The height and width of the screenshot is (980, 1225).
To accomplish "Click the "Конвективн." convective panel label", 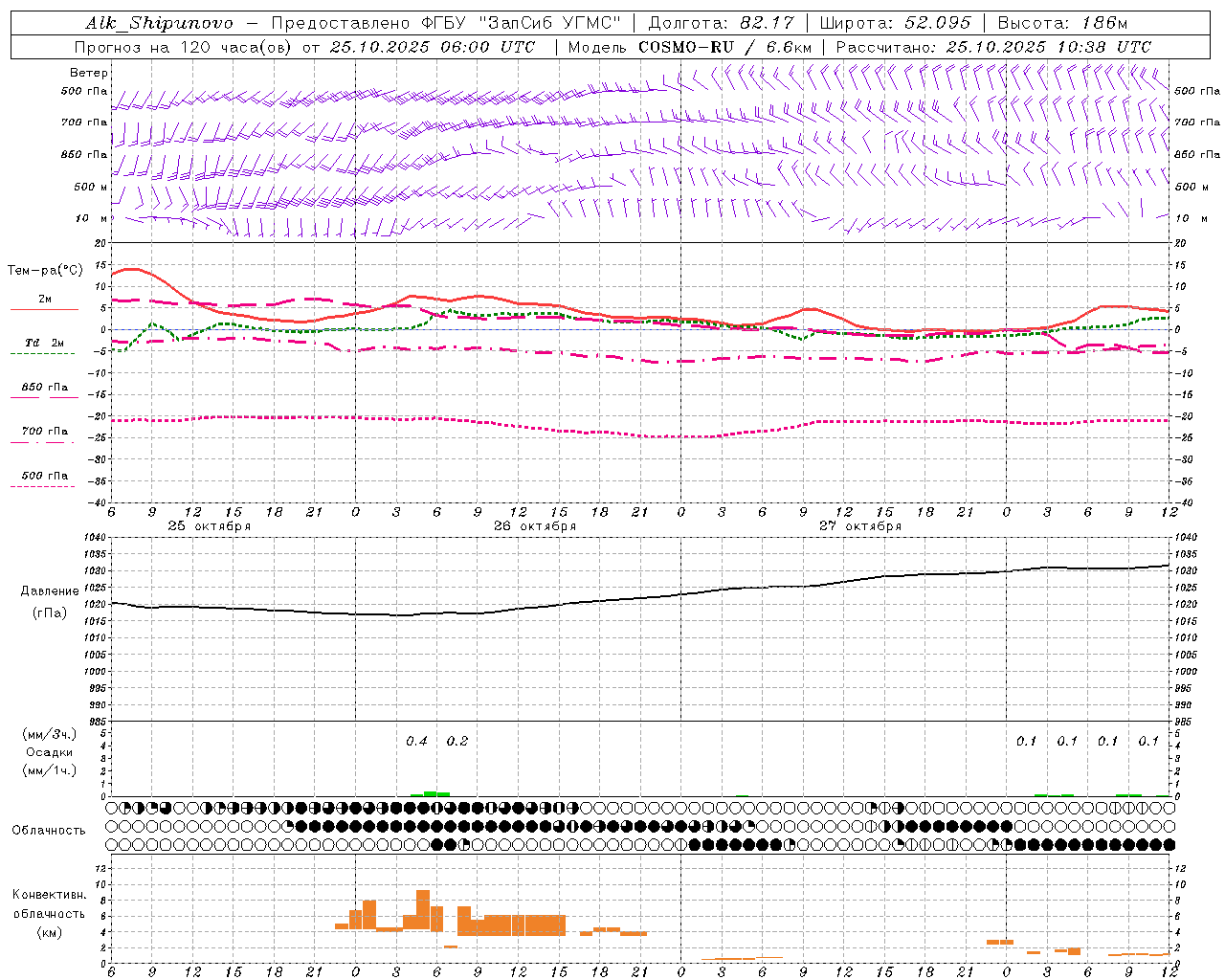I will point(50,895).
